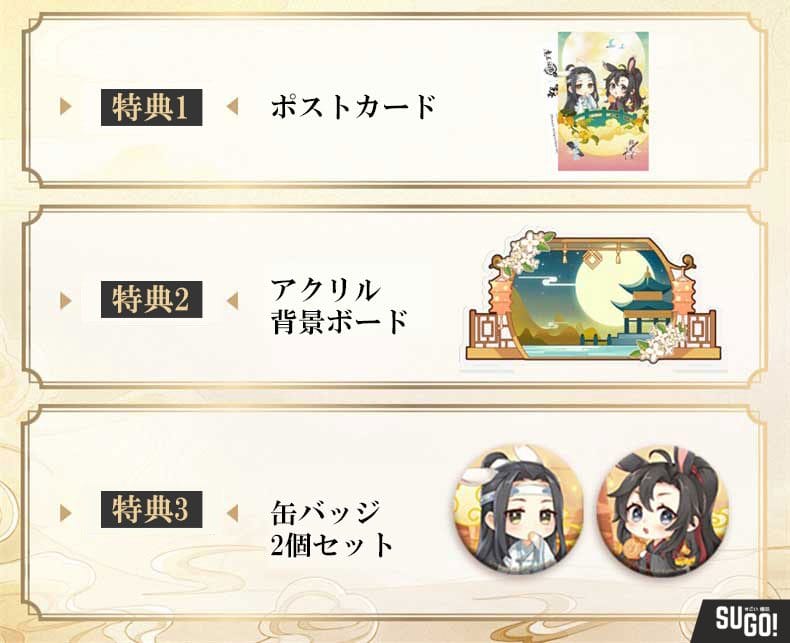Click the postcard illustration thumbnail
The height and width of the screenshot is (643, 790).
[603, 101]
